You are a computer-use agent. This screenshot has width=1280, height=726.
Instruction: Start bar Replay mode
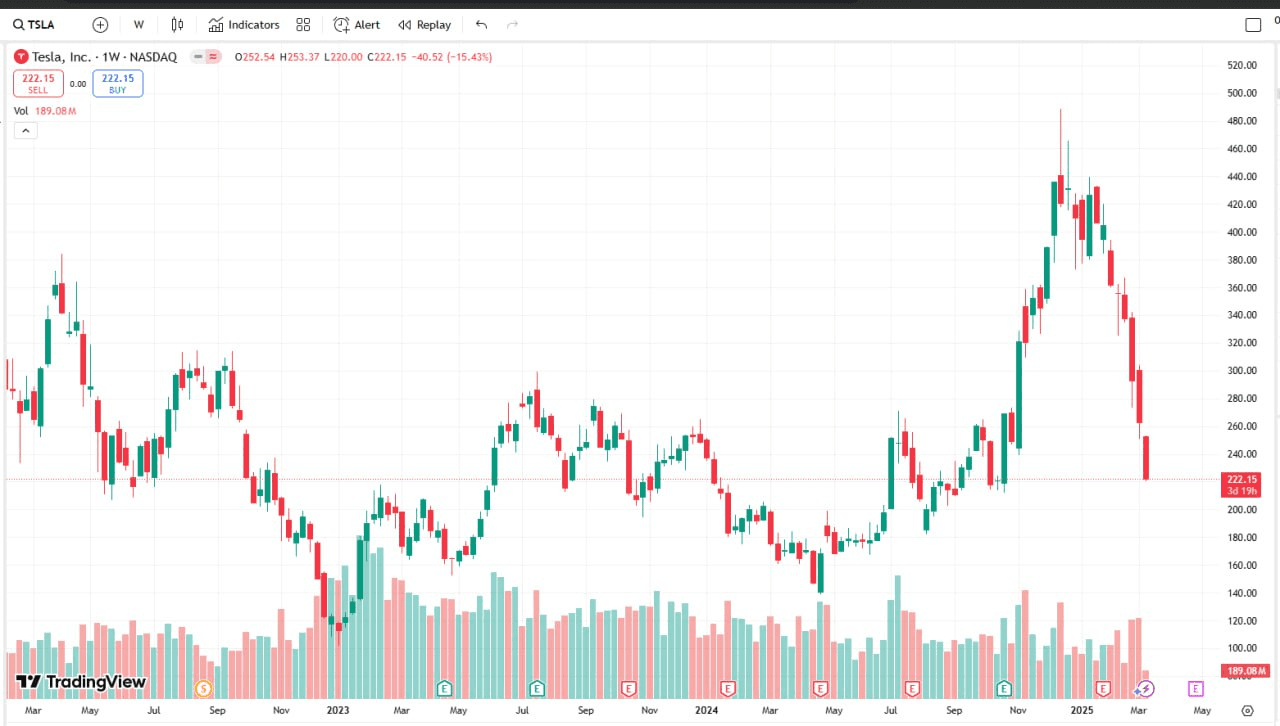425,24
